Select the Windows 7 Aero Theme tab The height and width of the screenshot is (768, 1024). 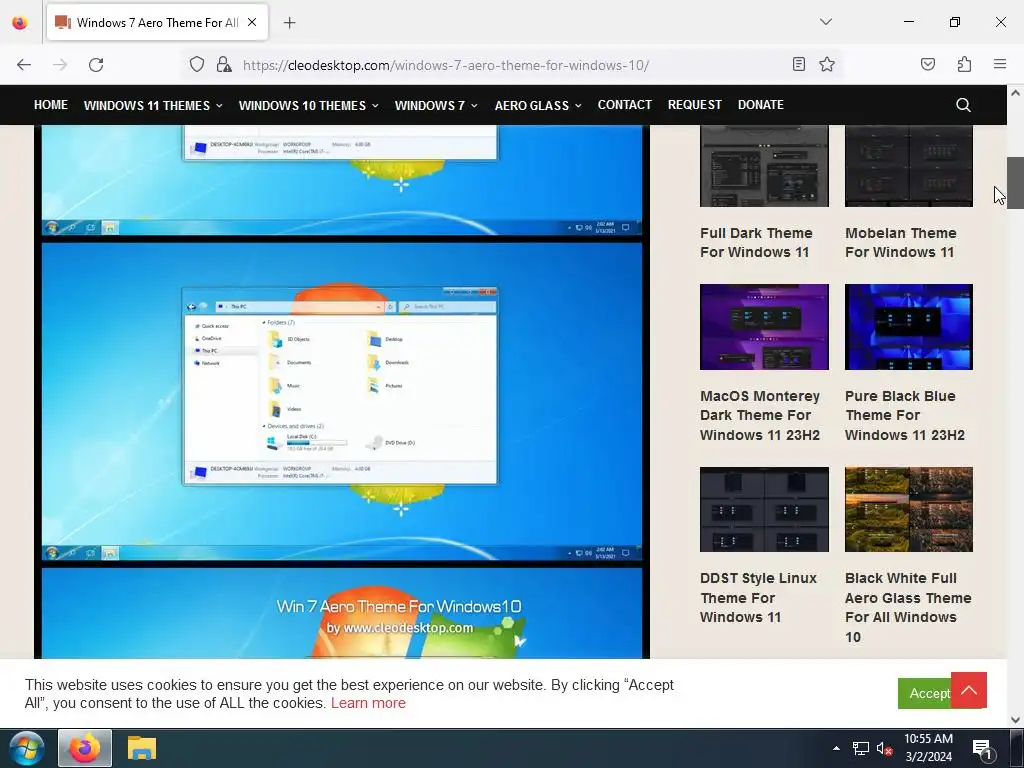click(157, 22)
